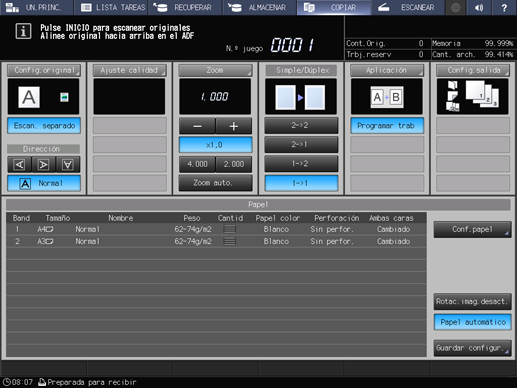517x388 pixels.
Task: Toggle Papel automático
Action: tap(472, 322)
